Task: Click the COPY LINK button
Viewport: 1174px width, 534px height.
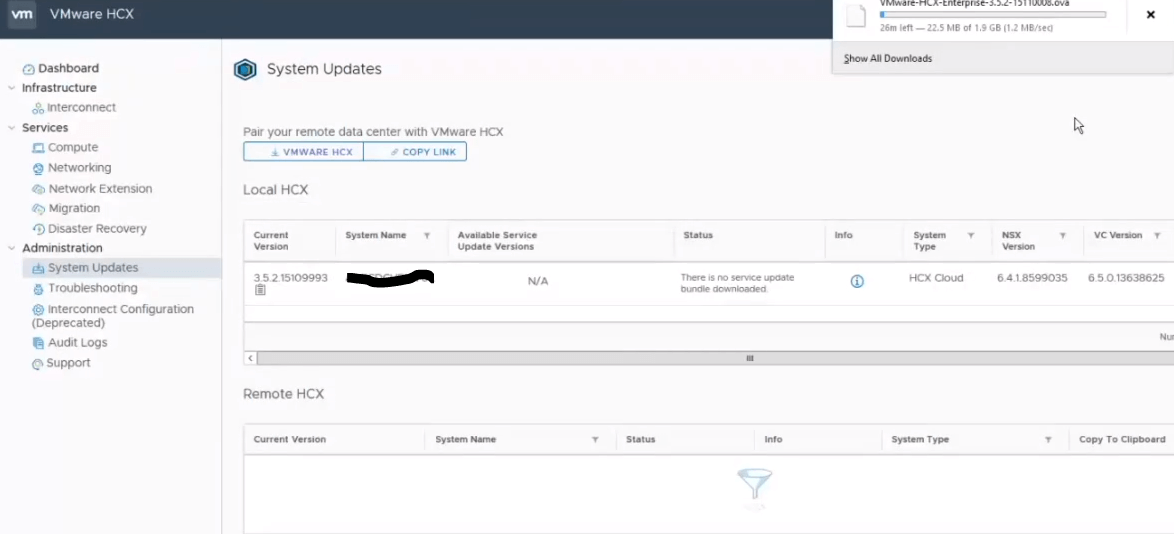Action: (x=415, y=152)
